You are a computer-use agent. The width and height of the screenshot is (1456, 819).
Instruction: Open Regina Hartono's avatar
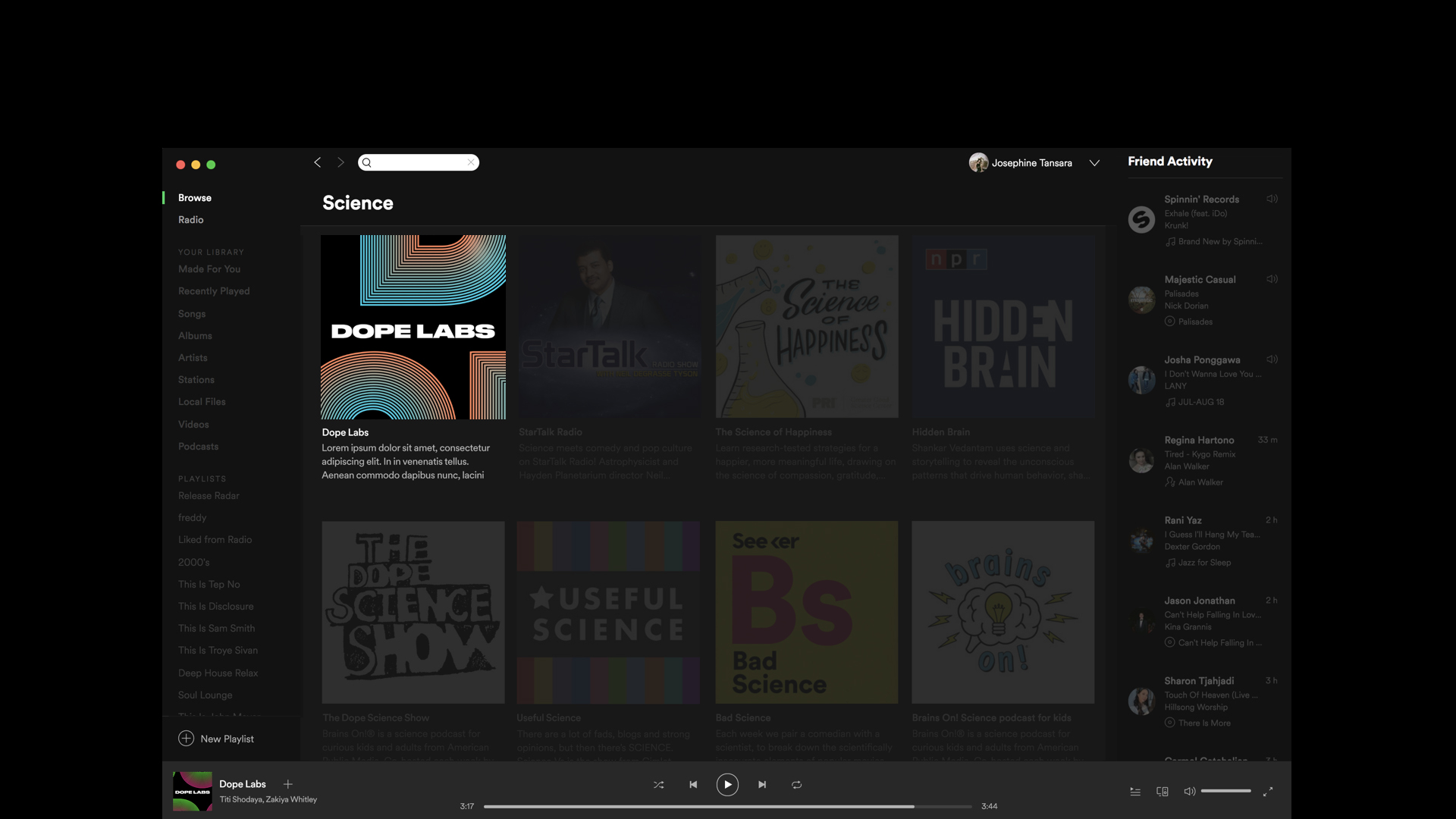point(1141,460)
